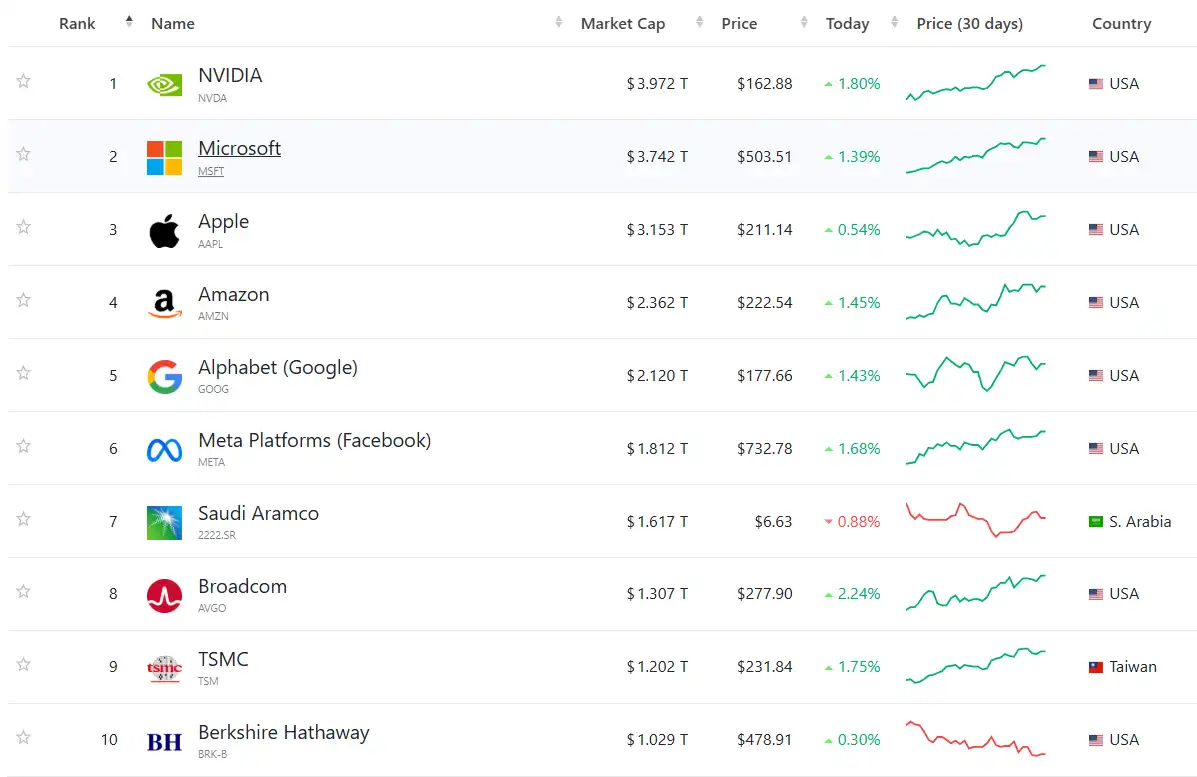The width and height of the screenshot is (1197, 777).
Task: Click Amazon market cap $2.362 T
Action: 657,303
